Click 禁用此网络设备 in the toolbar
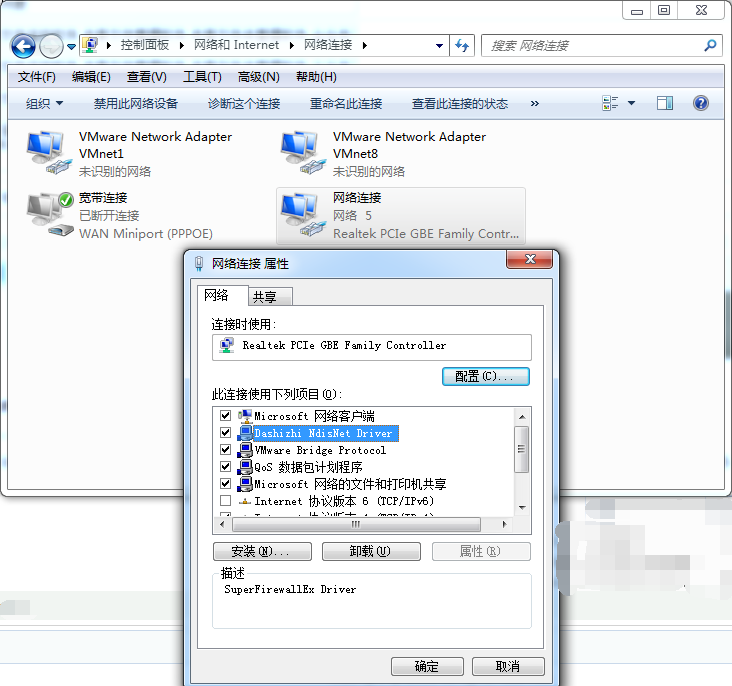732x686 pixels. click(135, 103)
